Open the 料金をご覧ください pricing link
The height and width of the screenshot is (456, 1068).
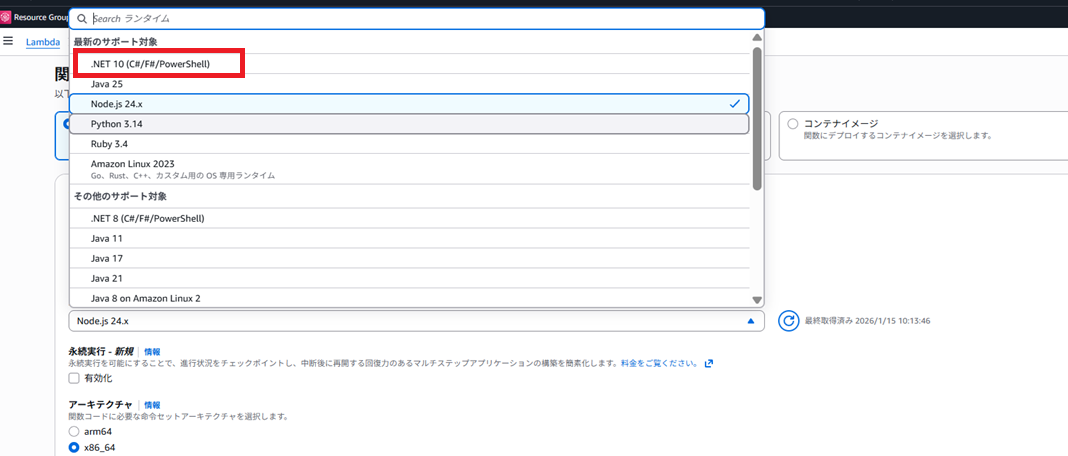[659, 363]
